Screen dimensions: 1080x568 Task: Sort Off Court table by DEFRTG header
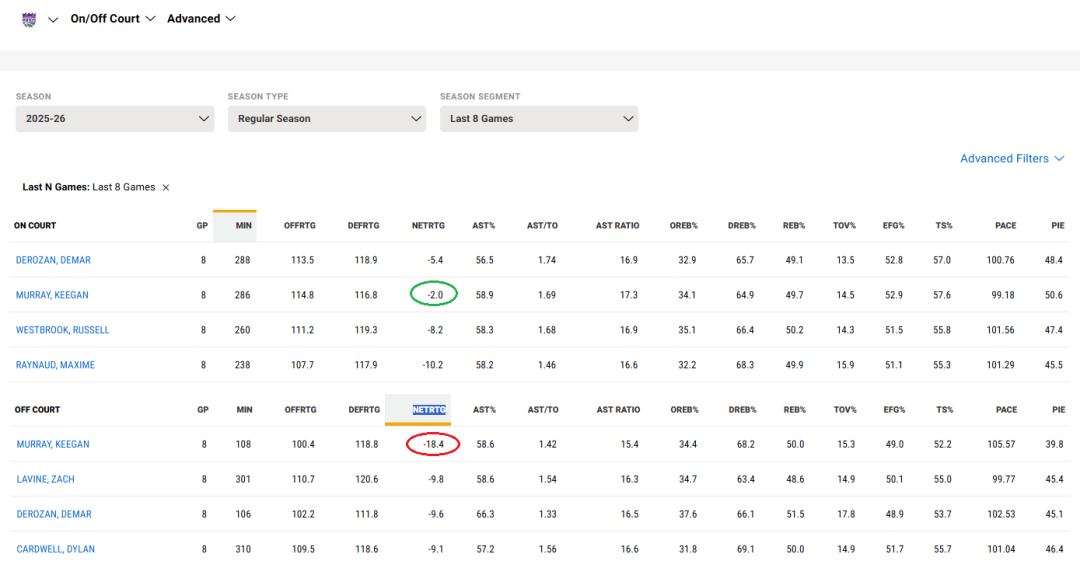pyautogui.click(x=363, y=410)
